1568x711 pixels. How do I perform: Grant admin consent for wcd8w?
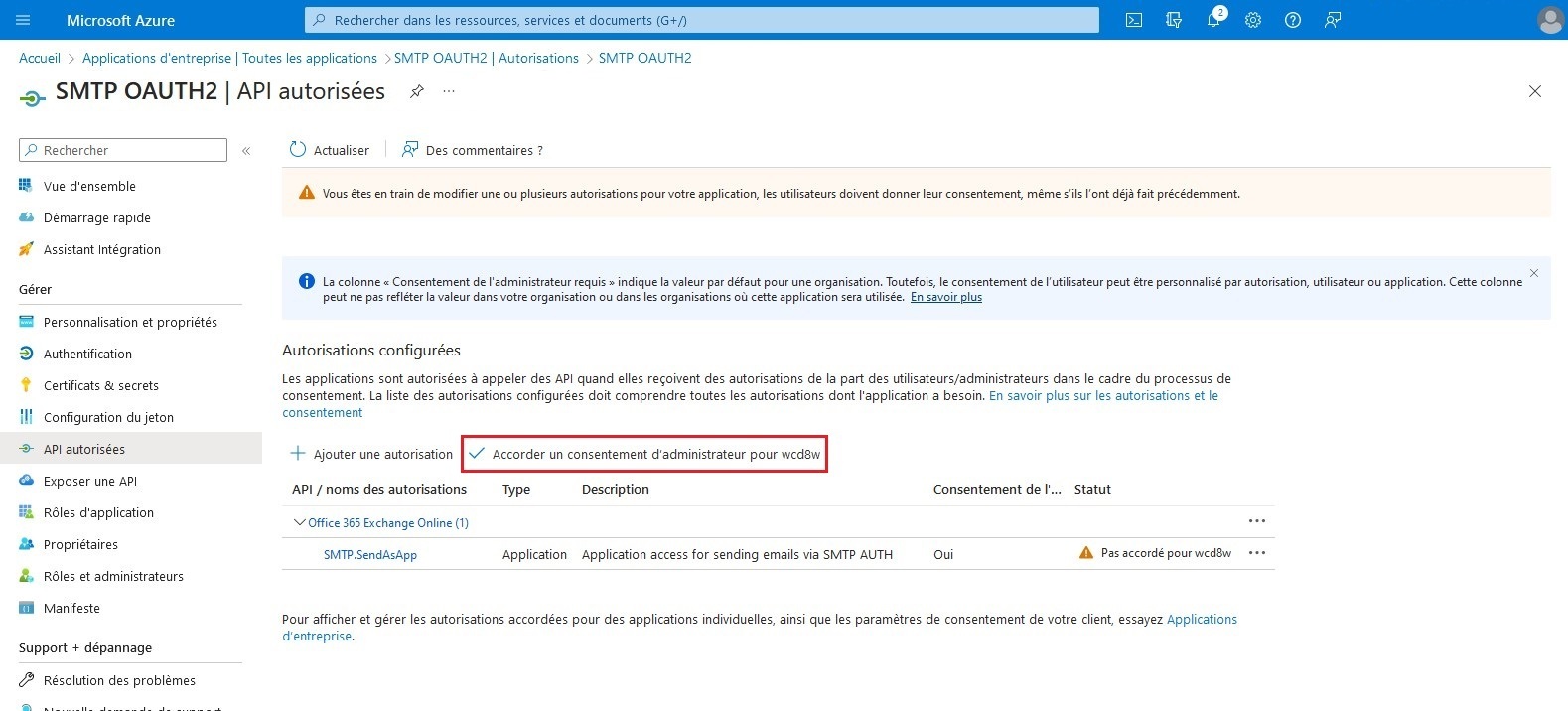644,454
